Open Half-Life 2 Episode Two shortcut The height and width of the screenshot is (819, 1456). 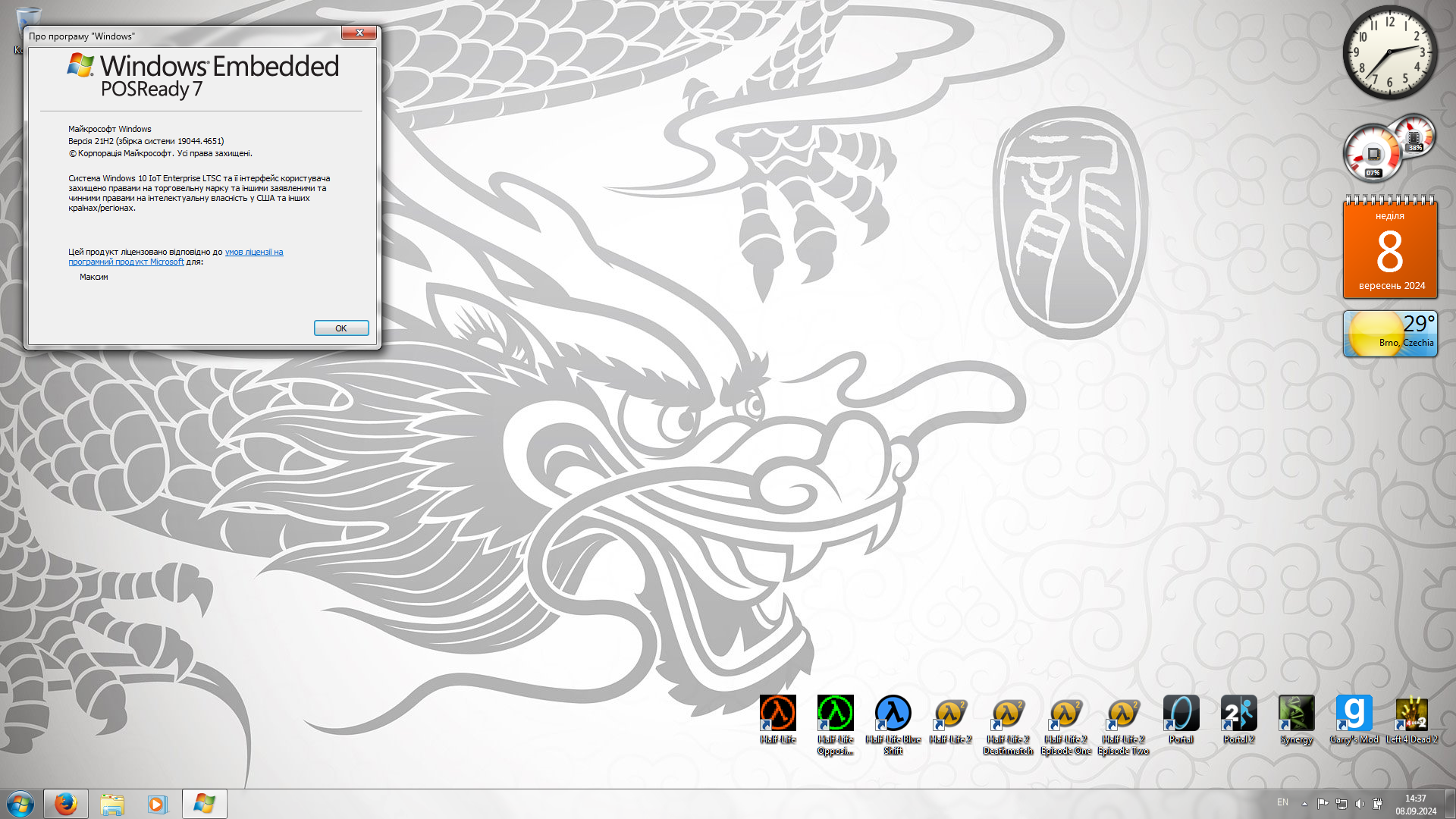click(1123, 714)
